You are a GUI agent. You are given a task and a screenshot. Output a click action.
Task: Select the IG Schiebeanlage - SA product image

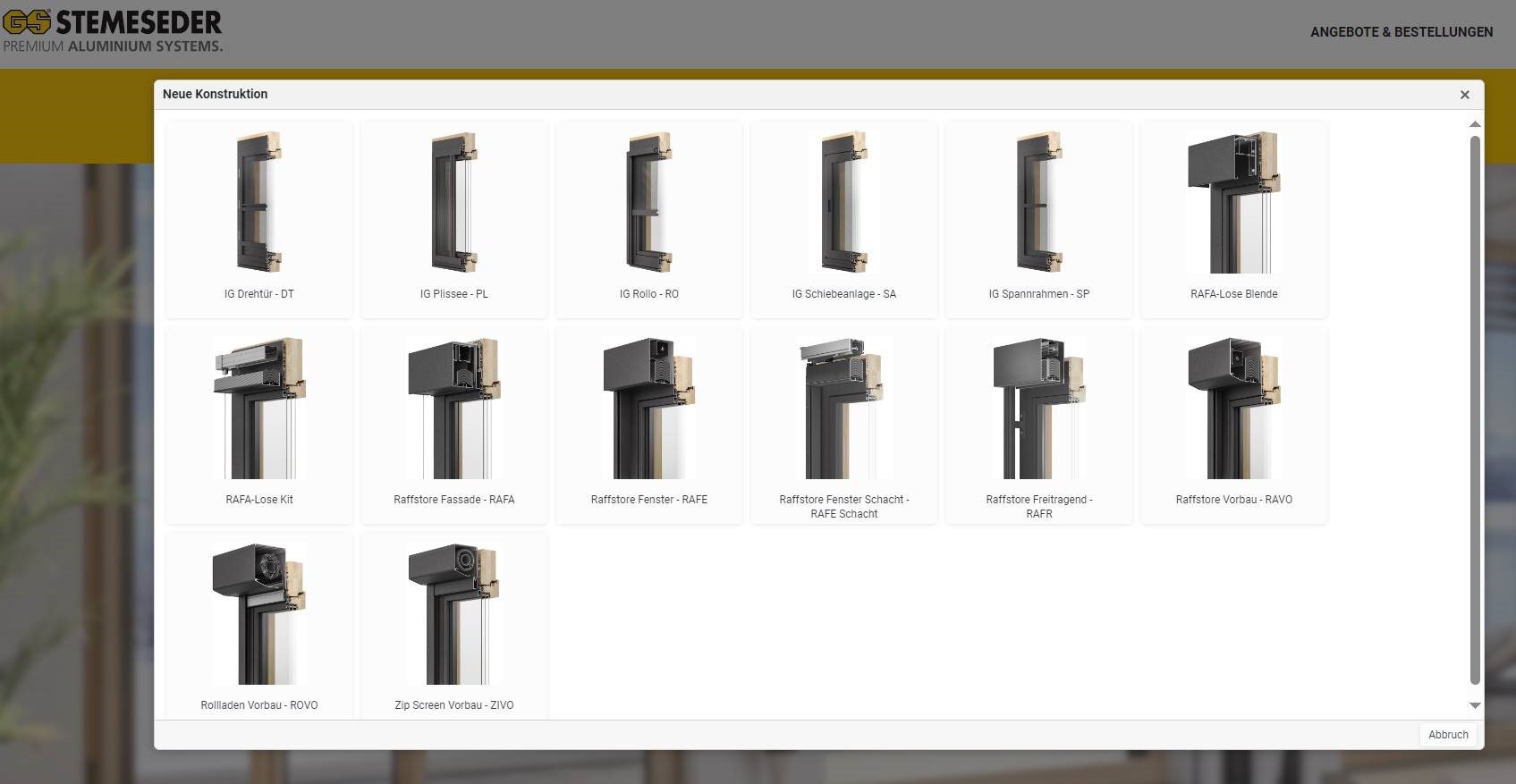844,202
